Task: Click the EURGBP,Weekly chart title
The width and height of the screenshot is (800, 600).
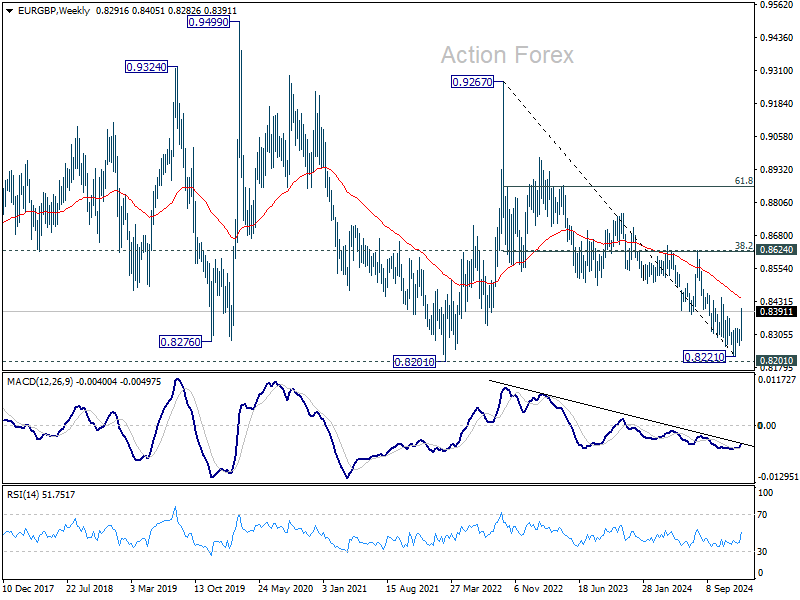Action: pyautogui.click(x=54, y=11)
